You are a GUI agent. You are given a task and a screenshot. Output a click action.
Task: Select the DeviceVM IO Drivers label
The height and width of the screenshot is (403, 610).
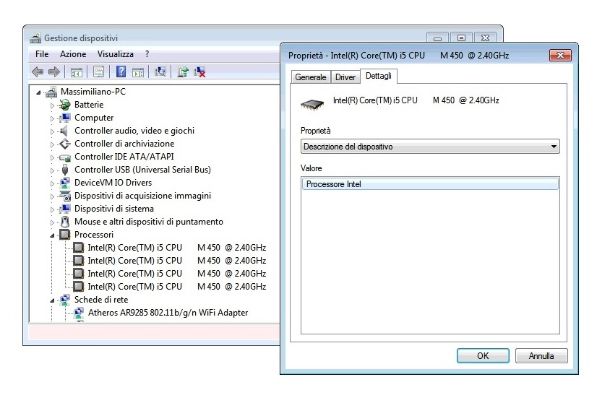(113, 182)
